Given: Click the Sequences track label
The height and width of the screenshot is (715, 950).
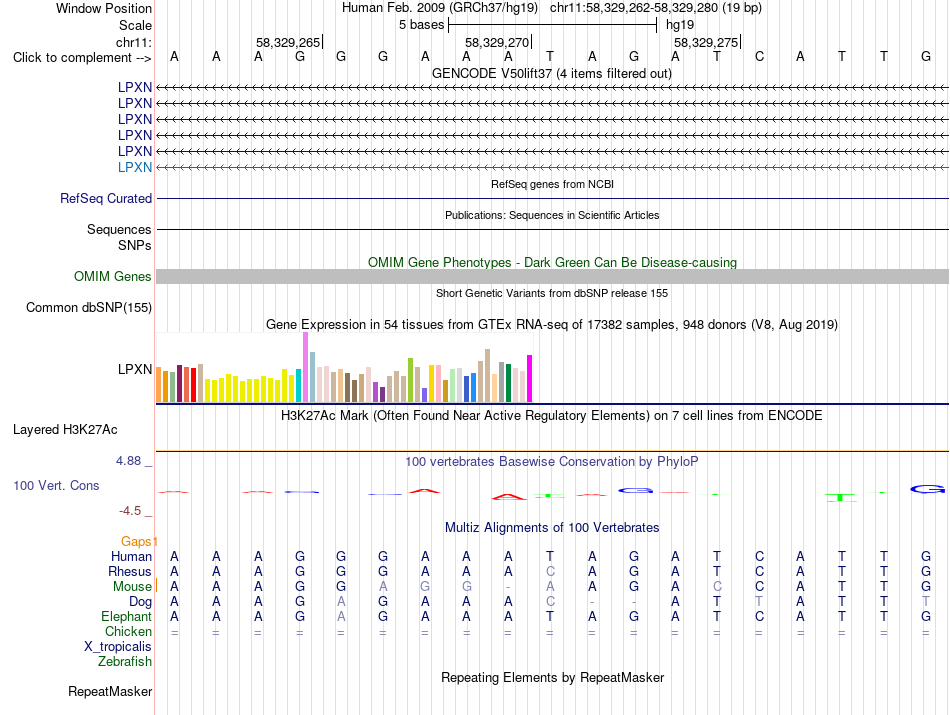Looking at the screenshot, I should point(119,229).
